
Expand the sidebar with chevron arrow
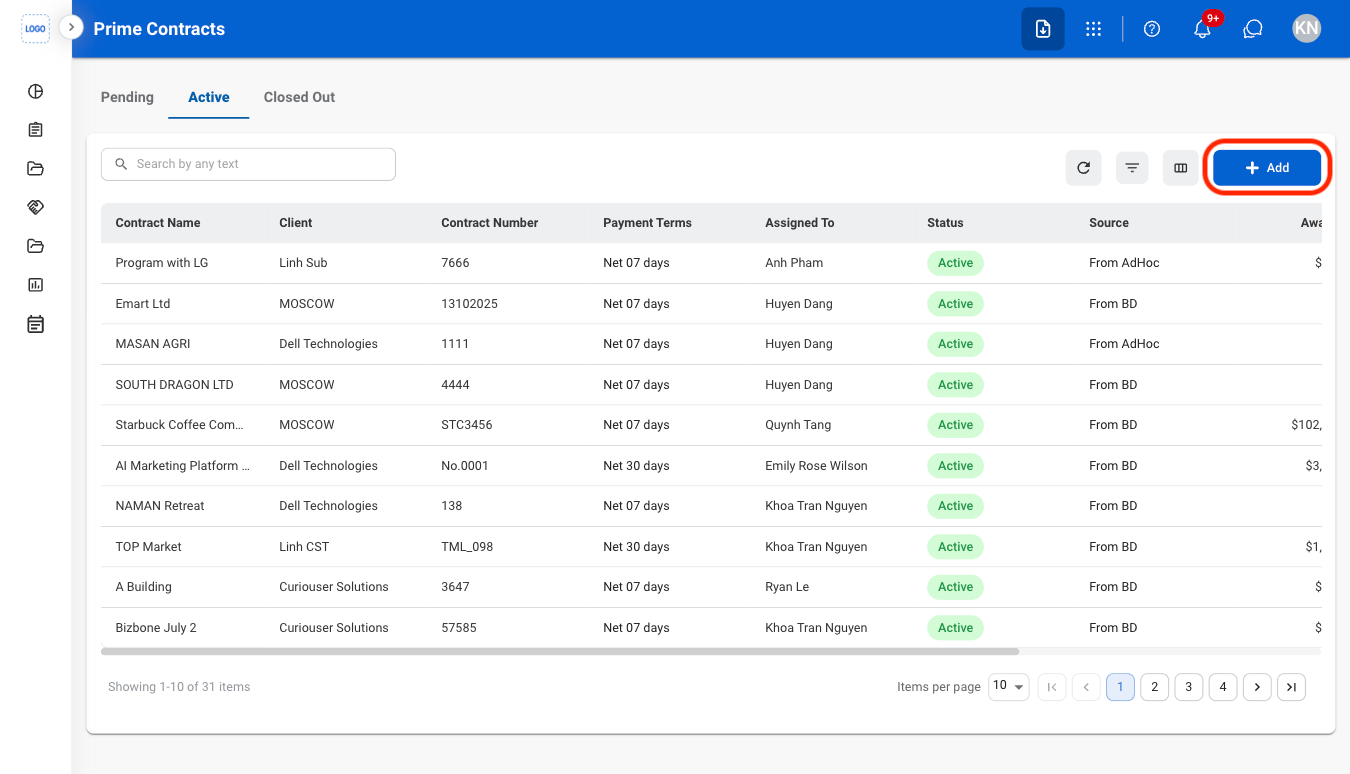(71, 27)
